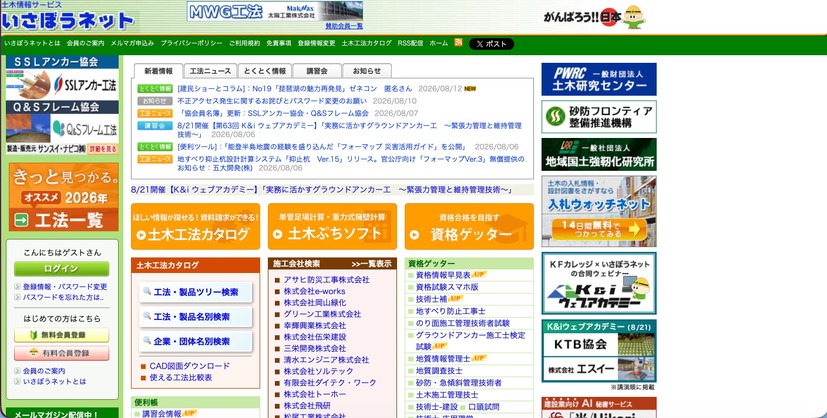
Task: Open the K&i ウェブアカデミー logo banner
Action: coord(599,284)
